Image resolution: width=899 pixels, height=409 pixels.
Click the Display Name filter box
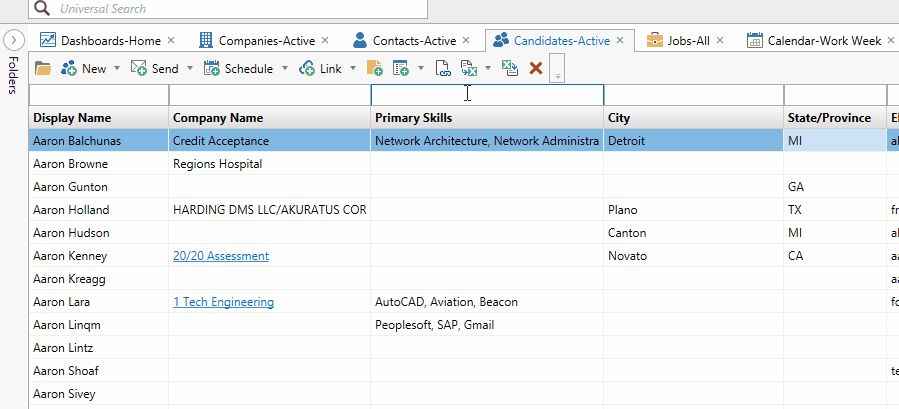[x=99, y=95]
